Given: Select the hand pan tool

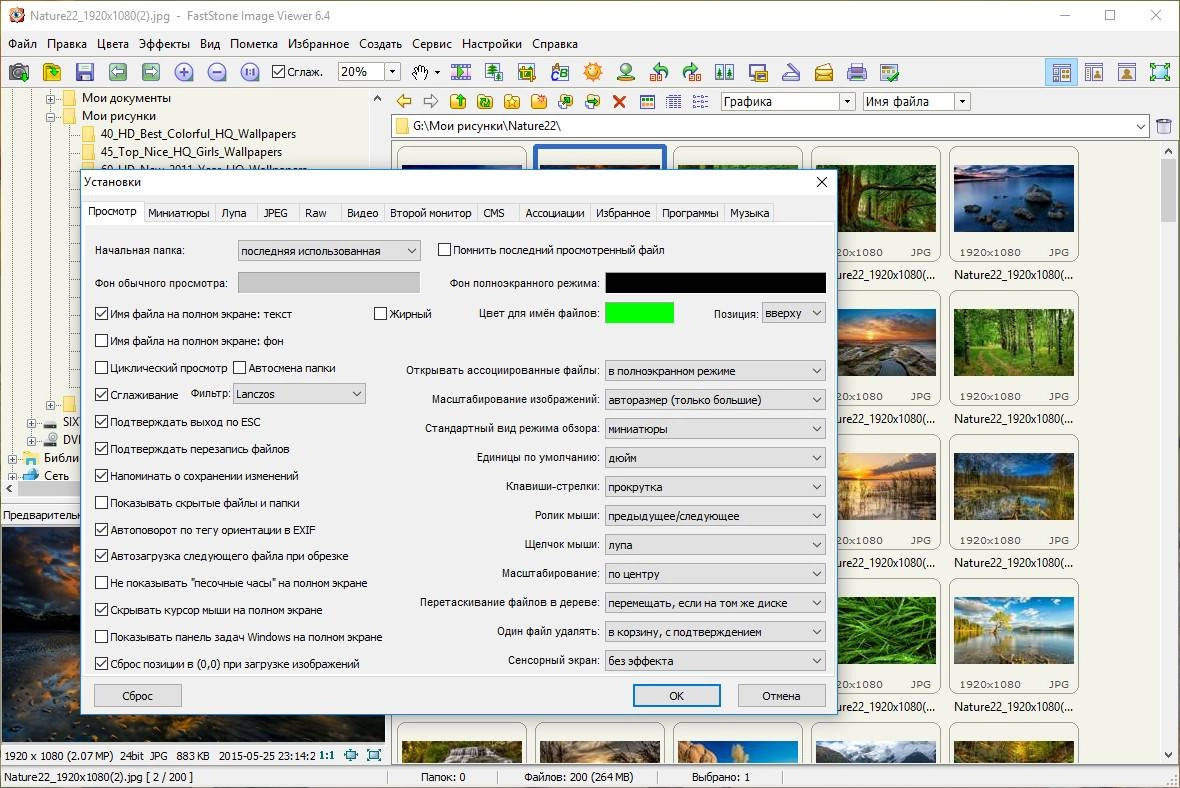Looking at the screenshot, I should [x=420, y=72].
